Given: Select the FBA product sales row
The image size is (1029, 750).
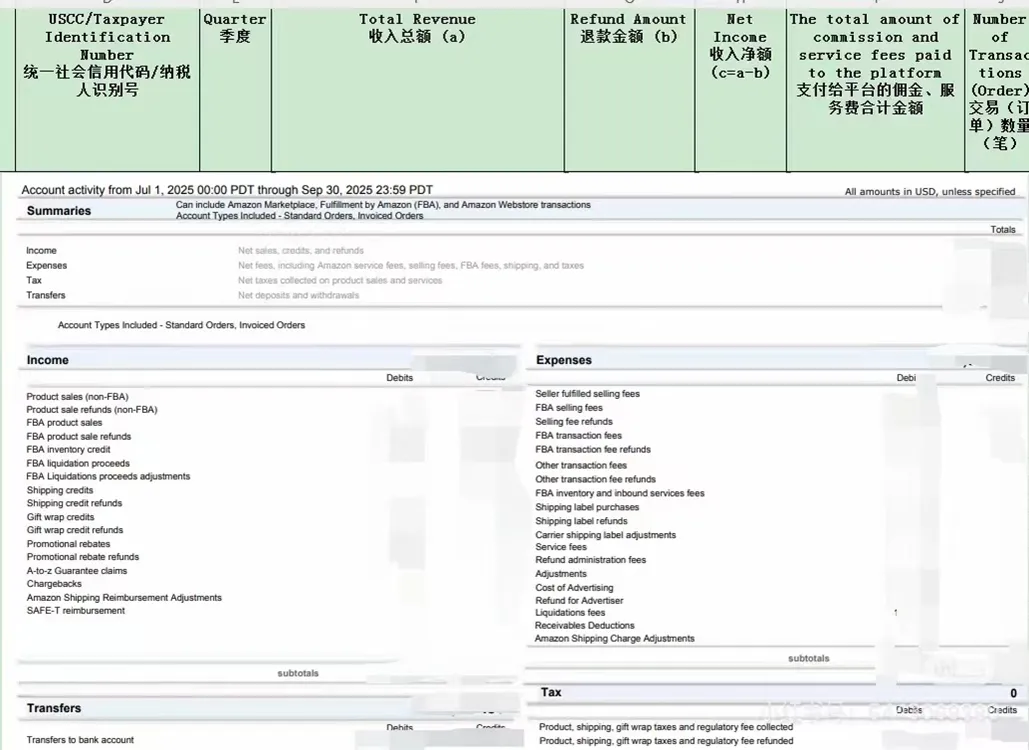Looking at the screenshot, I should [x=64, y=423].
